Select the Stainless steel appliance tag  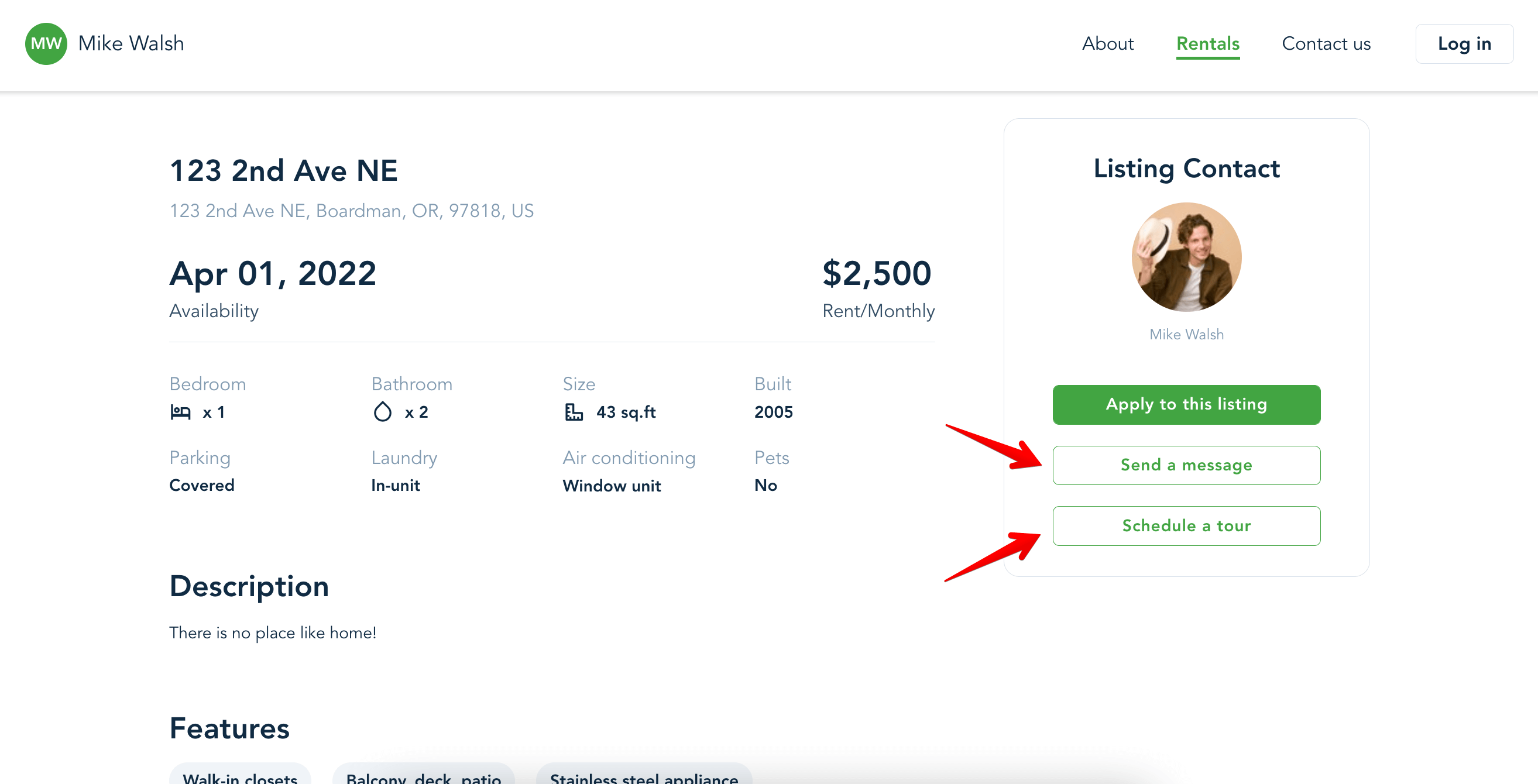coord(644,776)
